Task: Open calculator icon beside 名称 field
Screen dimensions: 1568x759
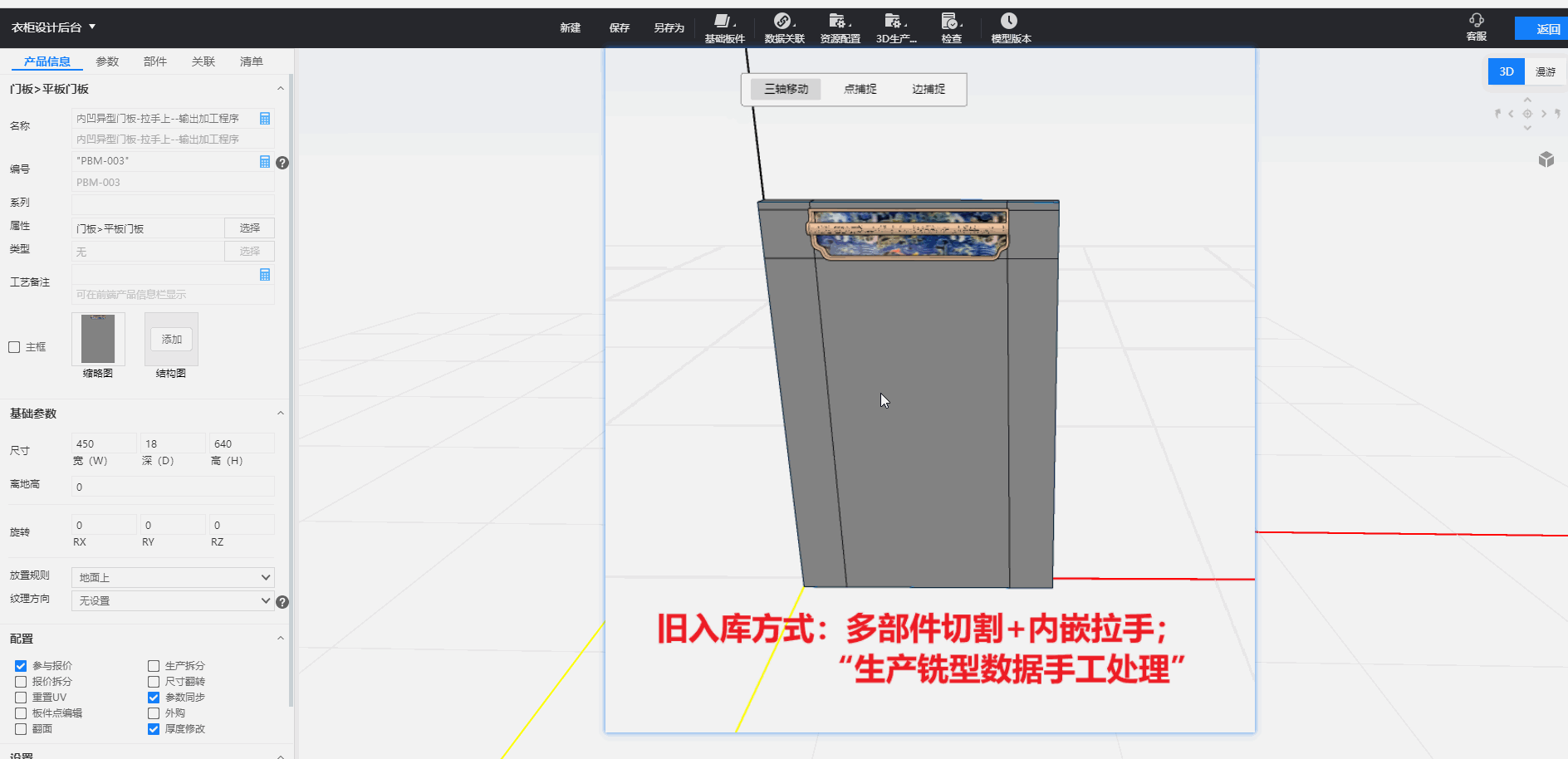Action: [265, 119]
